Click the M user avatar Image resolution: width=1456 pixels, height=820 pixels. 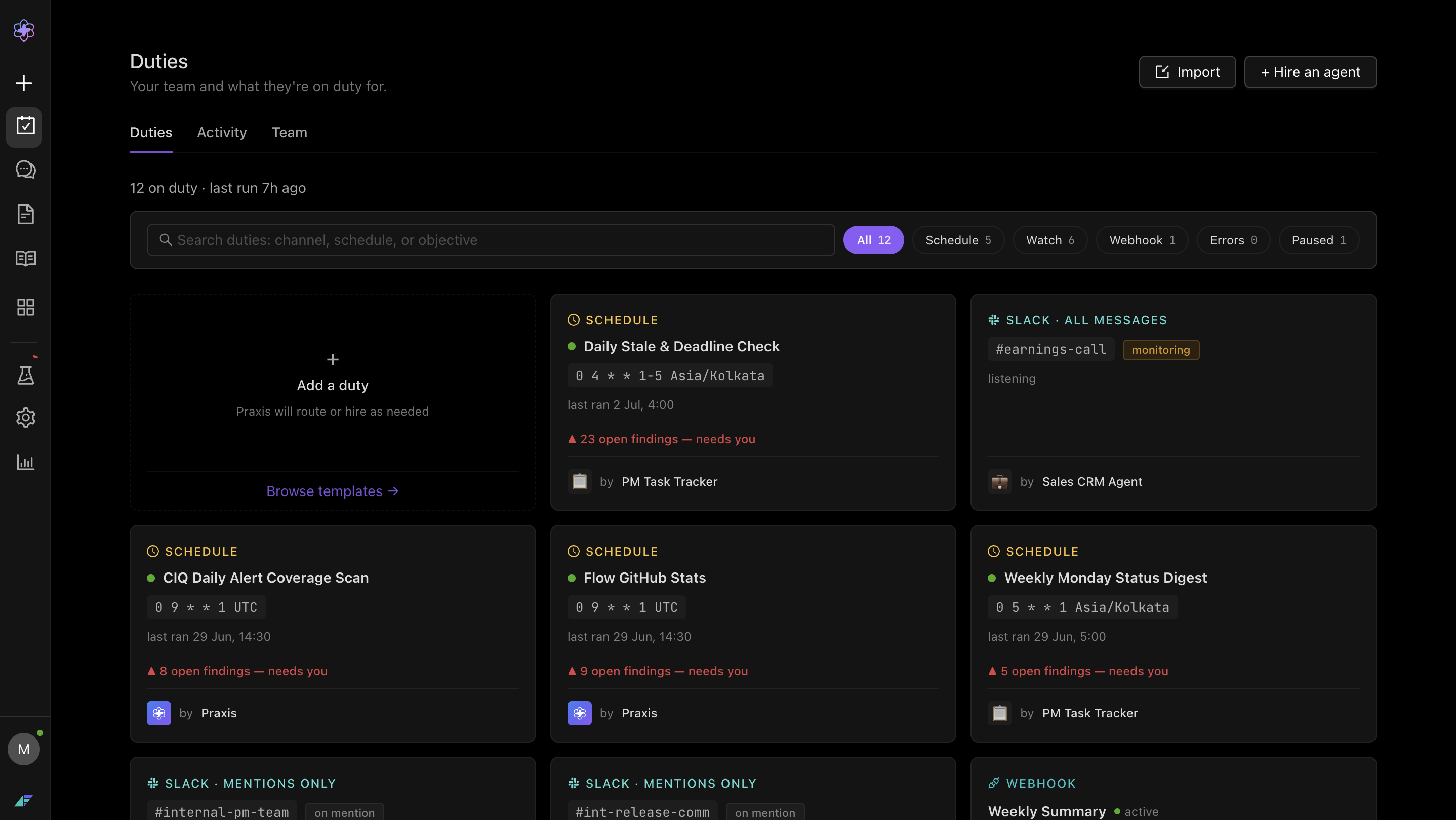pyautogui.click(x=24, y=749)
